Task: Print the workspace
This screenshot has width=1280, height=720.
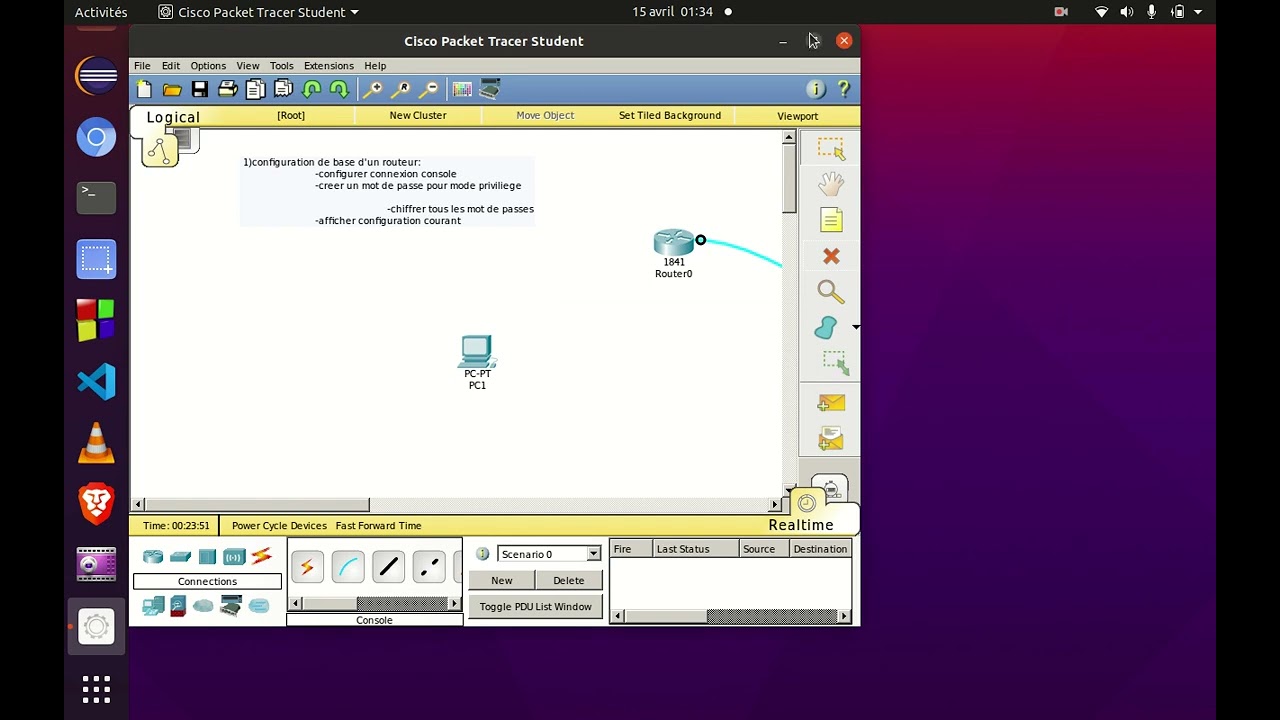Action: [228, 89]
